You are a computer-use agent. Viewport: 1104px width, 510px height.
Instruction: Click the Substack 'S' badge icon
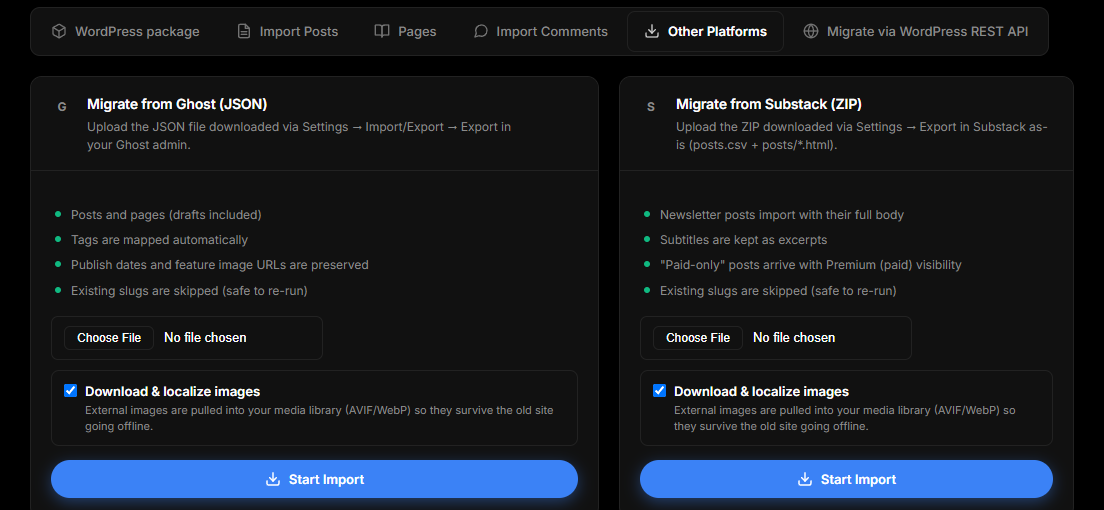[x=651, y=107]
